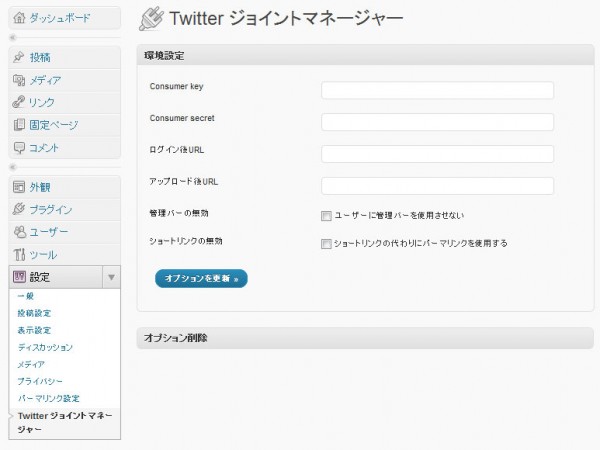Click the Consumer key label text

pyautogui.click(x=176, y=86)
